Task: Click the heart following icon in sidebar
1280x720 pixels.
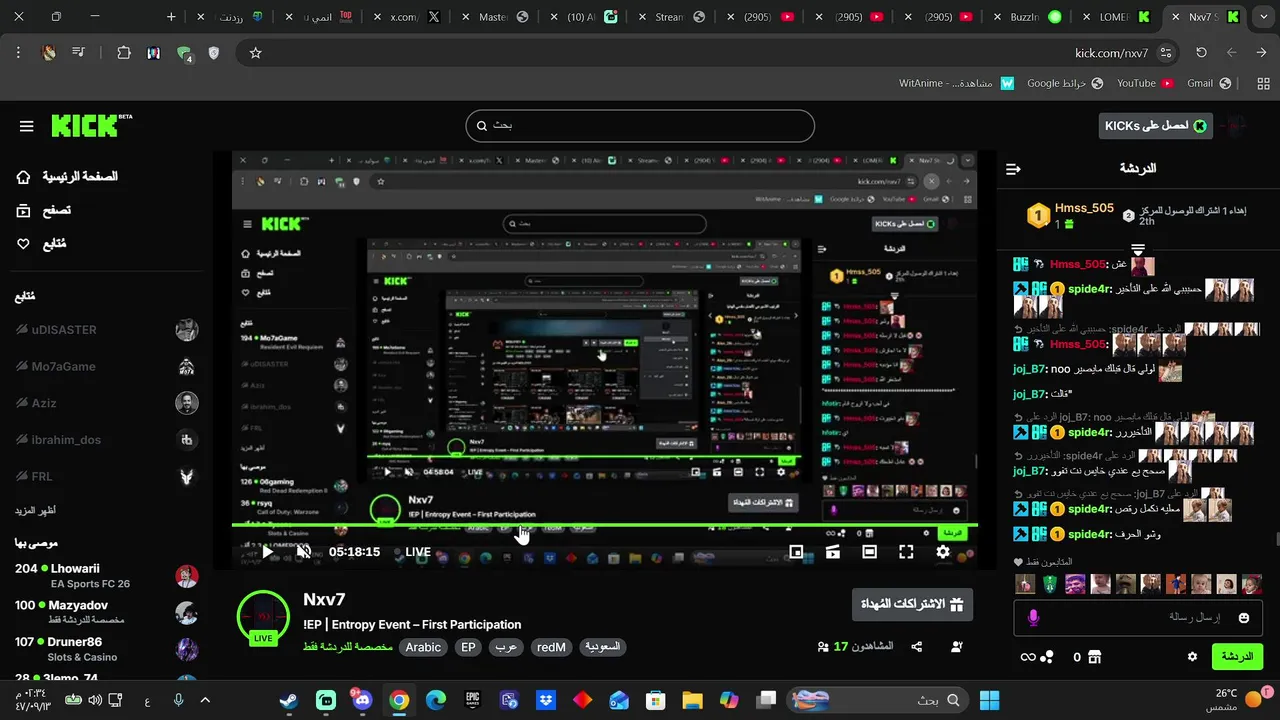Action: tap(24, 244)
